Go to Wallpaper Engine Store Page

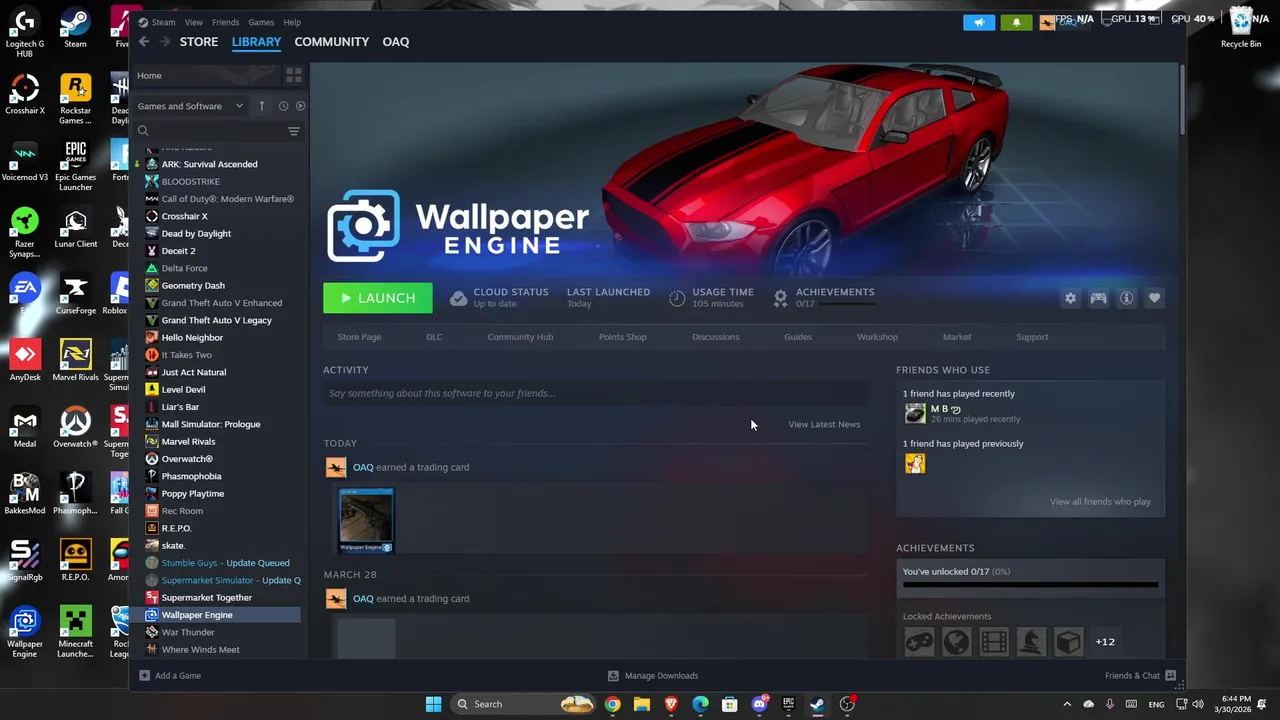(359, 337)
